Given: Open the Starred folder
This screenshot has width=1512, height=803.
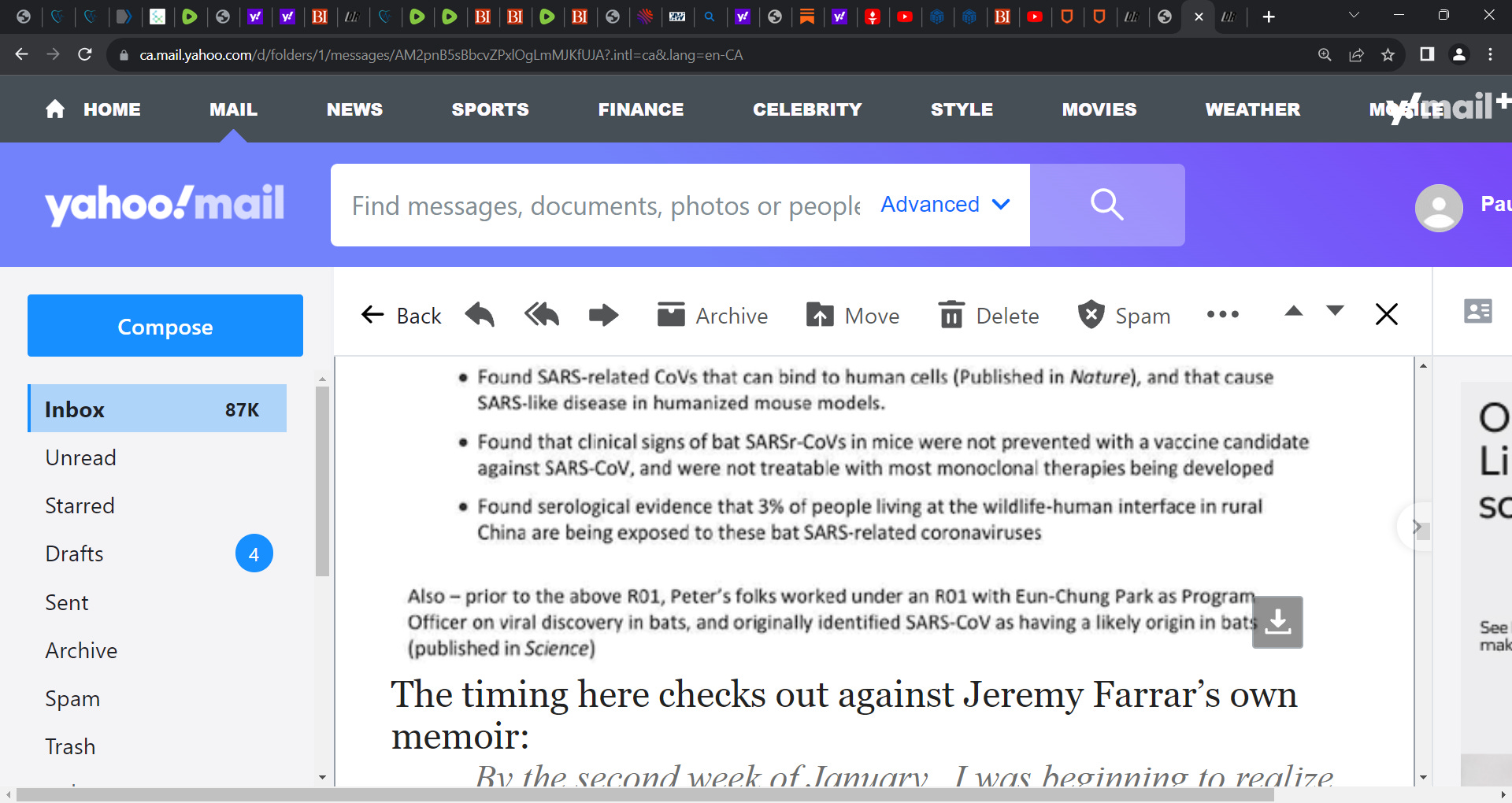Looking at the screenshot, I should coord(80,505).
